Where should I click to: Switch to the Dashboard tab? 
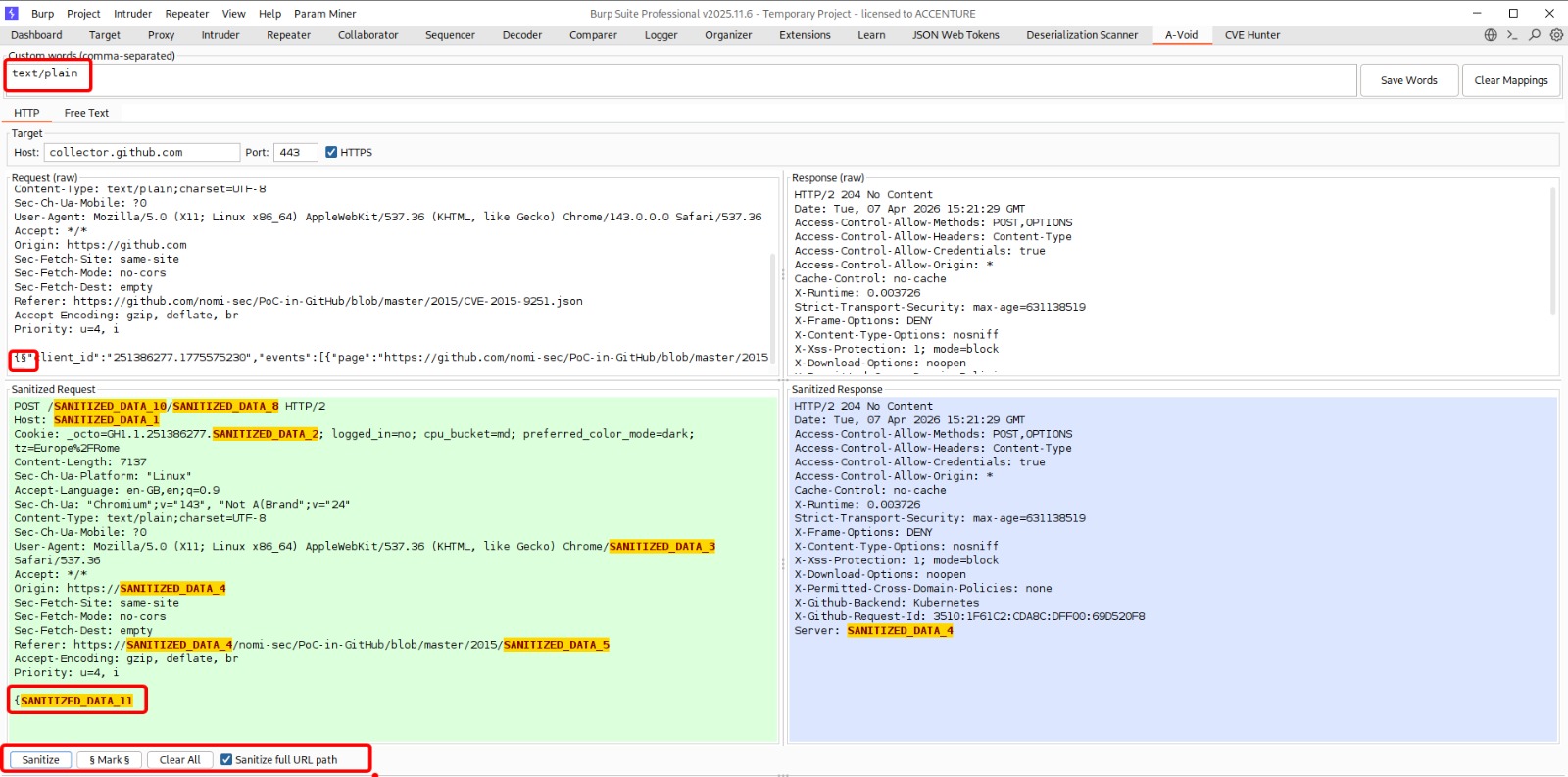point(36,35)
